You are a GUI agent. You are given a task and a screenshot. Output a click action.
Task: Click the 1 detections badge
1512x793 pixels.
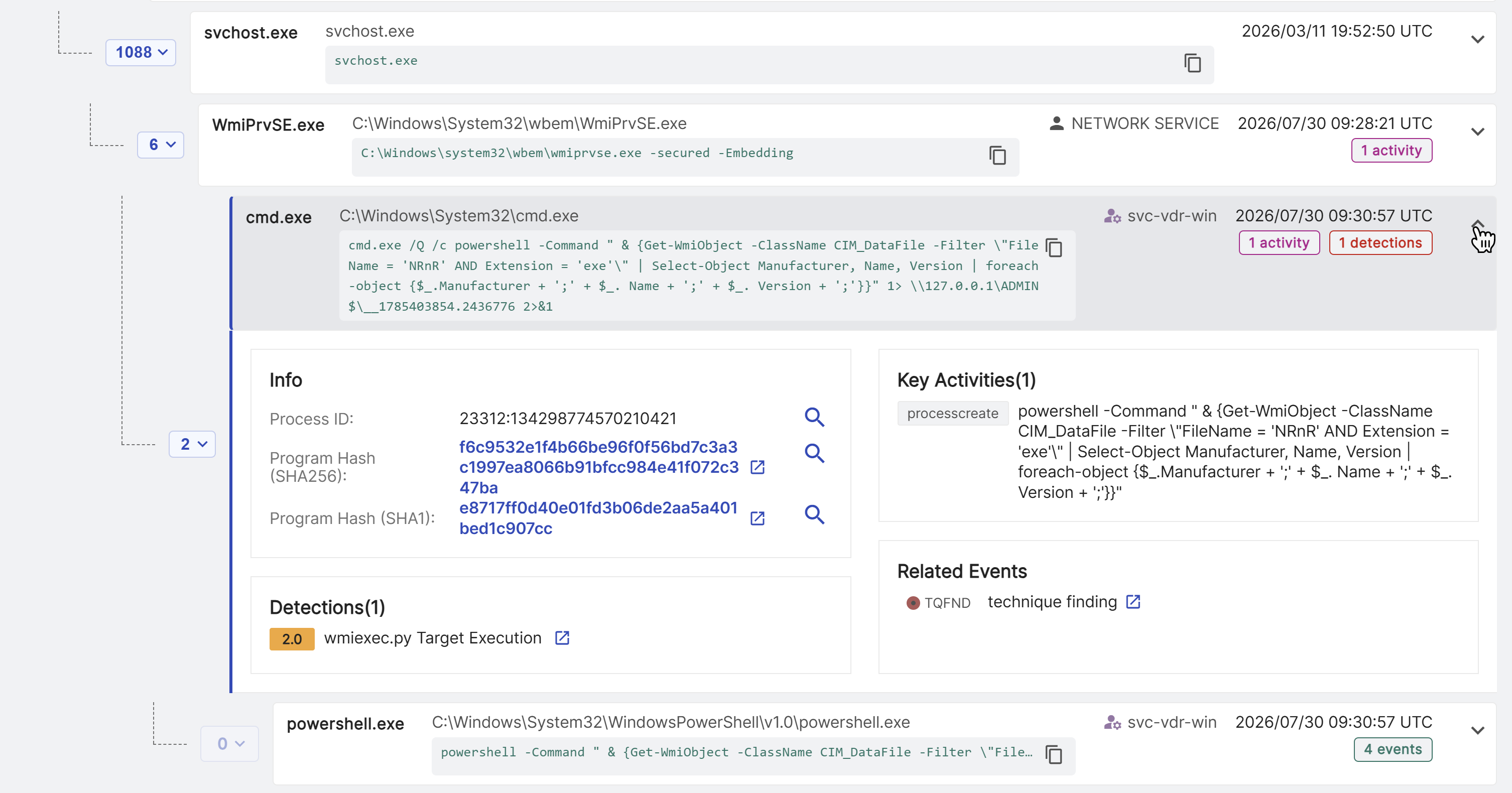point(1380,243)
